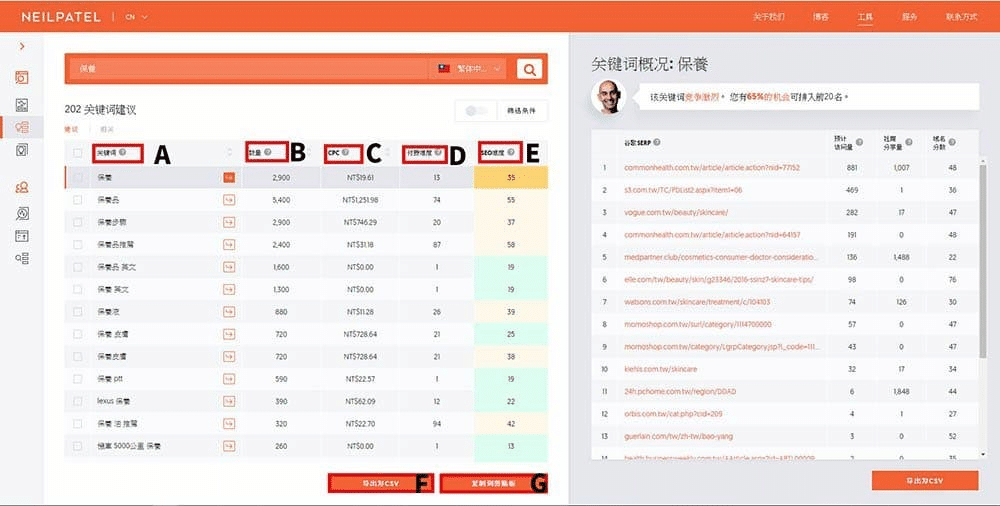Image resolution: width=1000 pixels, height=506 pixels.
Task: Click the arrow icon in the 1,600 volume row
Action: [229, 267]
